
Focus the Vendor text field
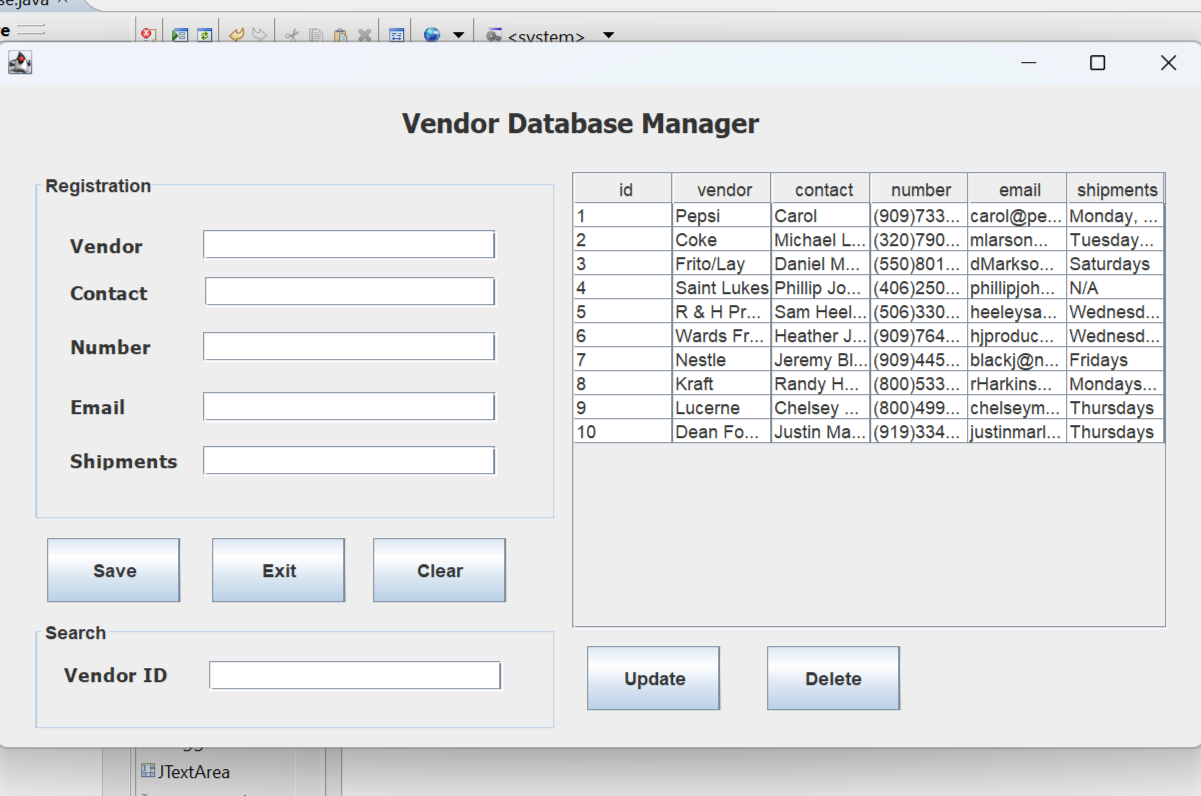349,245
